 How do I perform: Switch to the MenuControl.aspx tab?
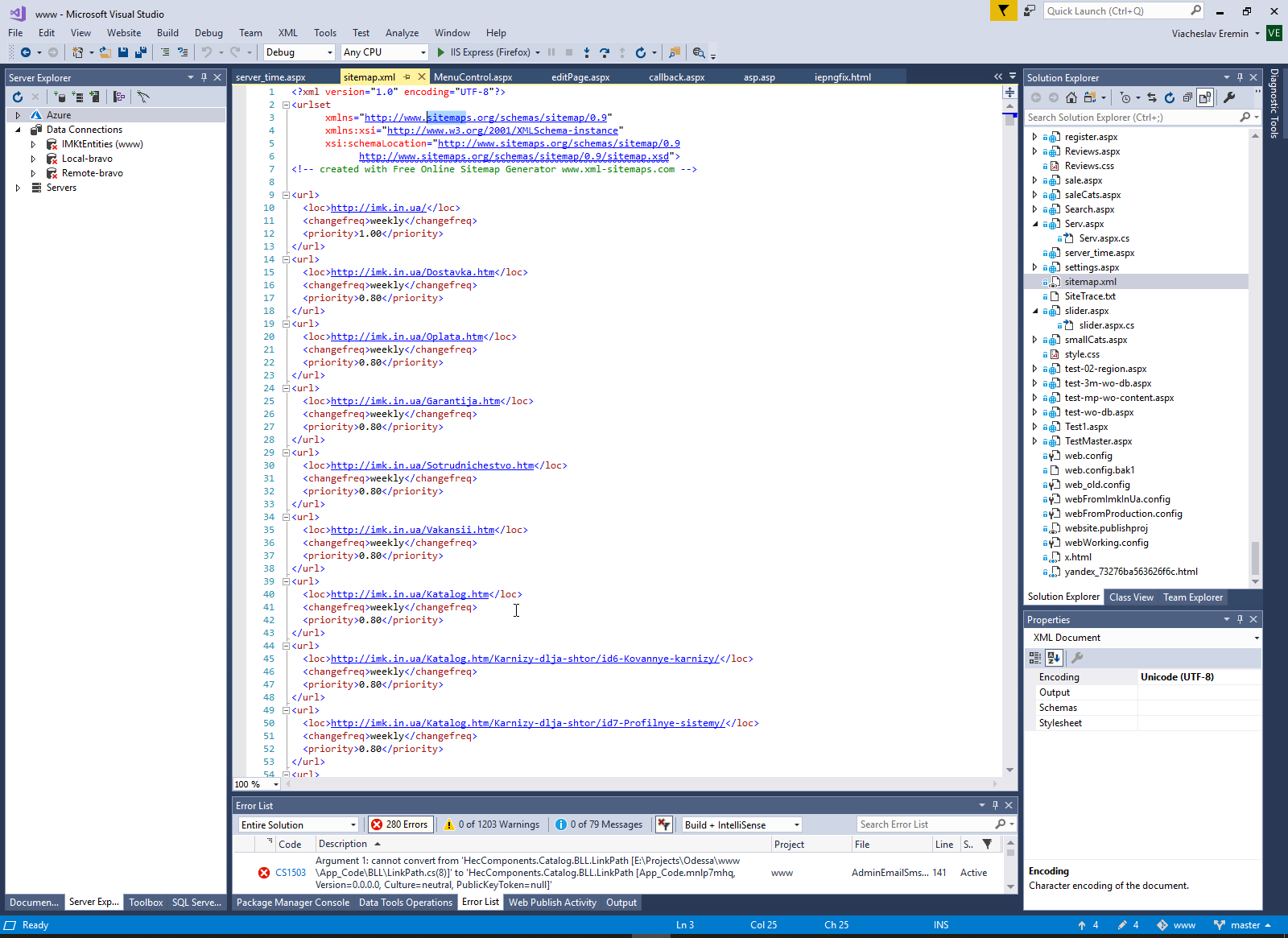(x=473, y=77)
